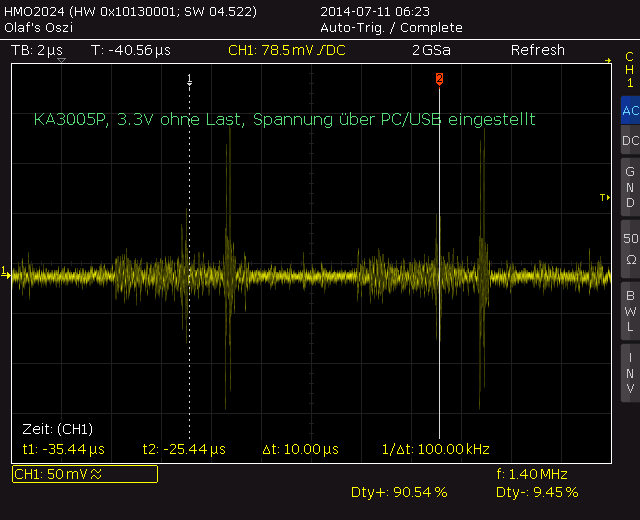Click the CH1: 78.5 mV trigger readout
The image size is (640, 520).
tap(287, 50)
